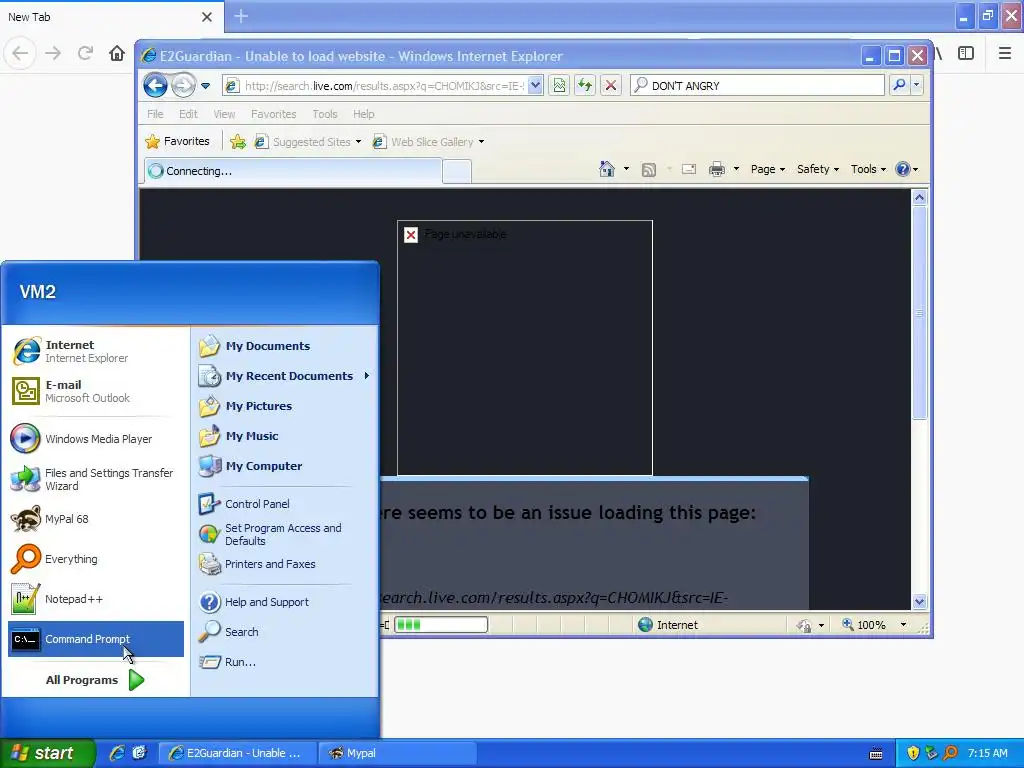This screenshot has height=768, width=1024.
Task: Click the IE Refresh button
Action: point(584,85)
